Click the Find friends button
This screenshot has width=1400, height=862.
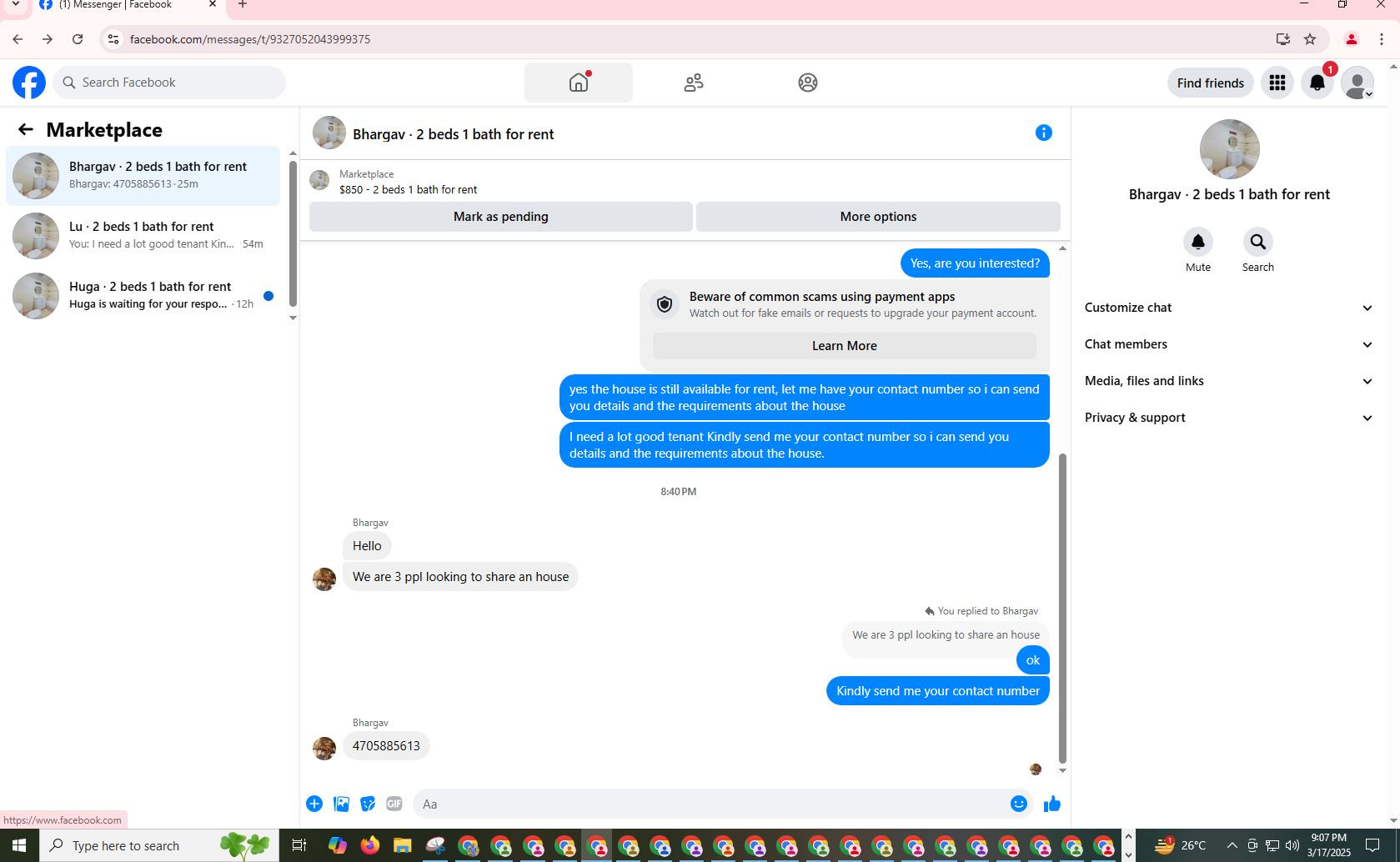[x=1211, y=83]
